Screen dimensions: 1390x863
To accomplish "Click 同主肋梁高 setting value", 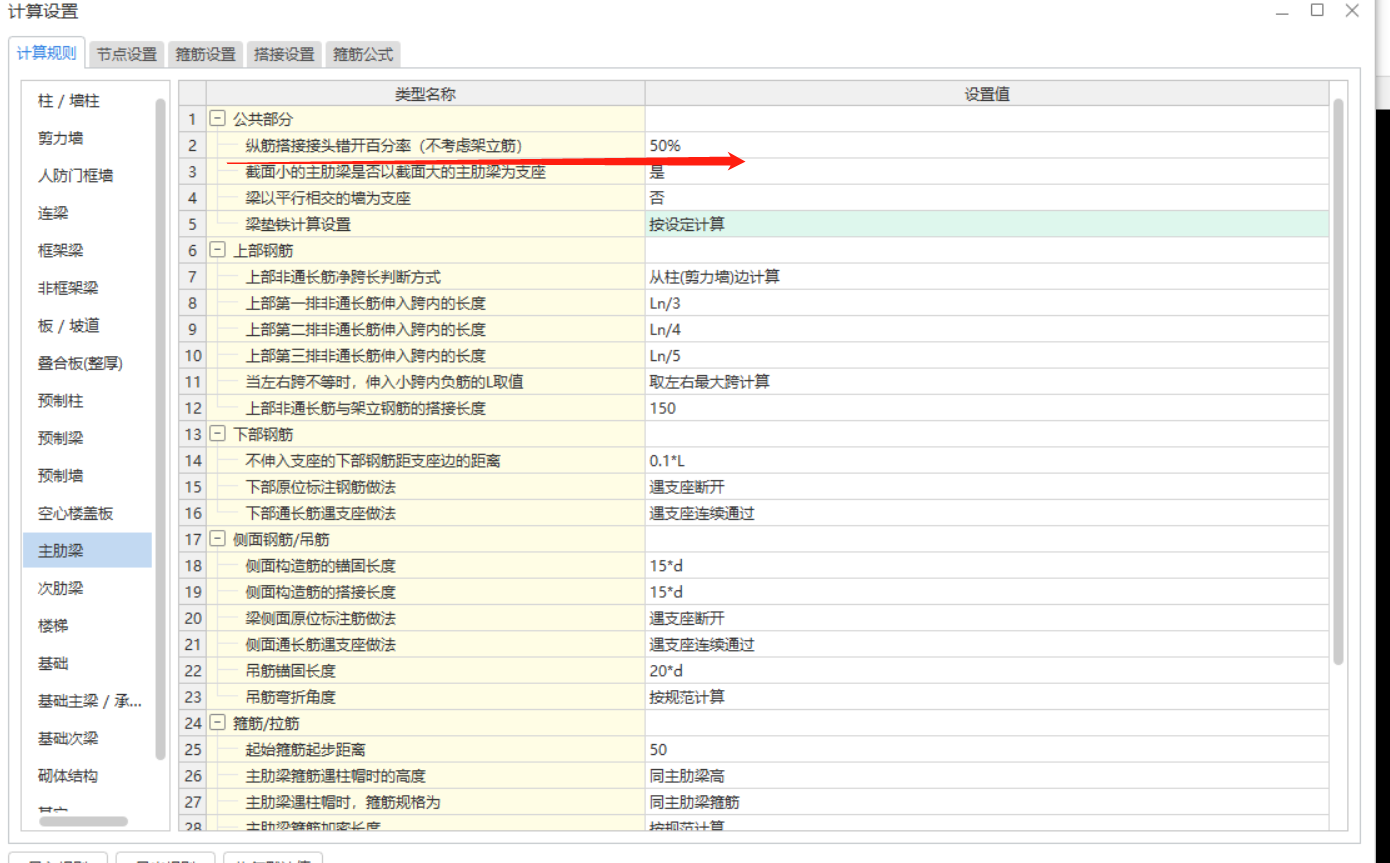I will [987, 775].
